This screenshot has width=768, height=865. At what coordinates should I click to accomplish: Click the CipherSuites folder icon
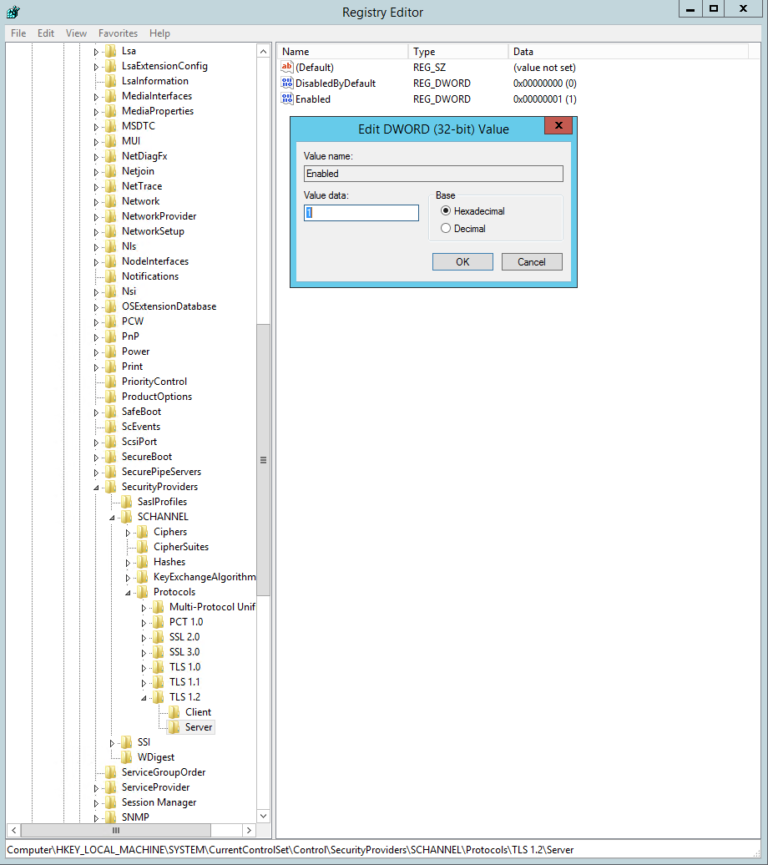[142, 547]
